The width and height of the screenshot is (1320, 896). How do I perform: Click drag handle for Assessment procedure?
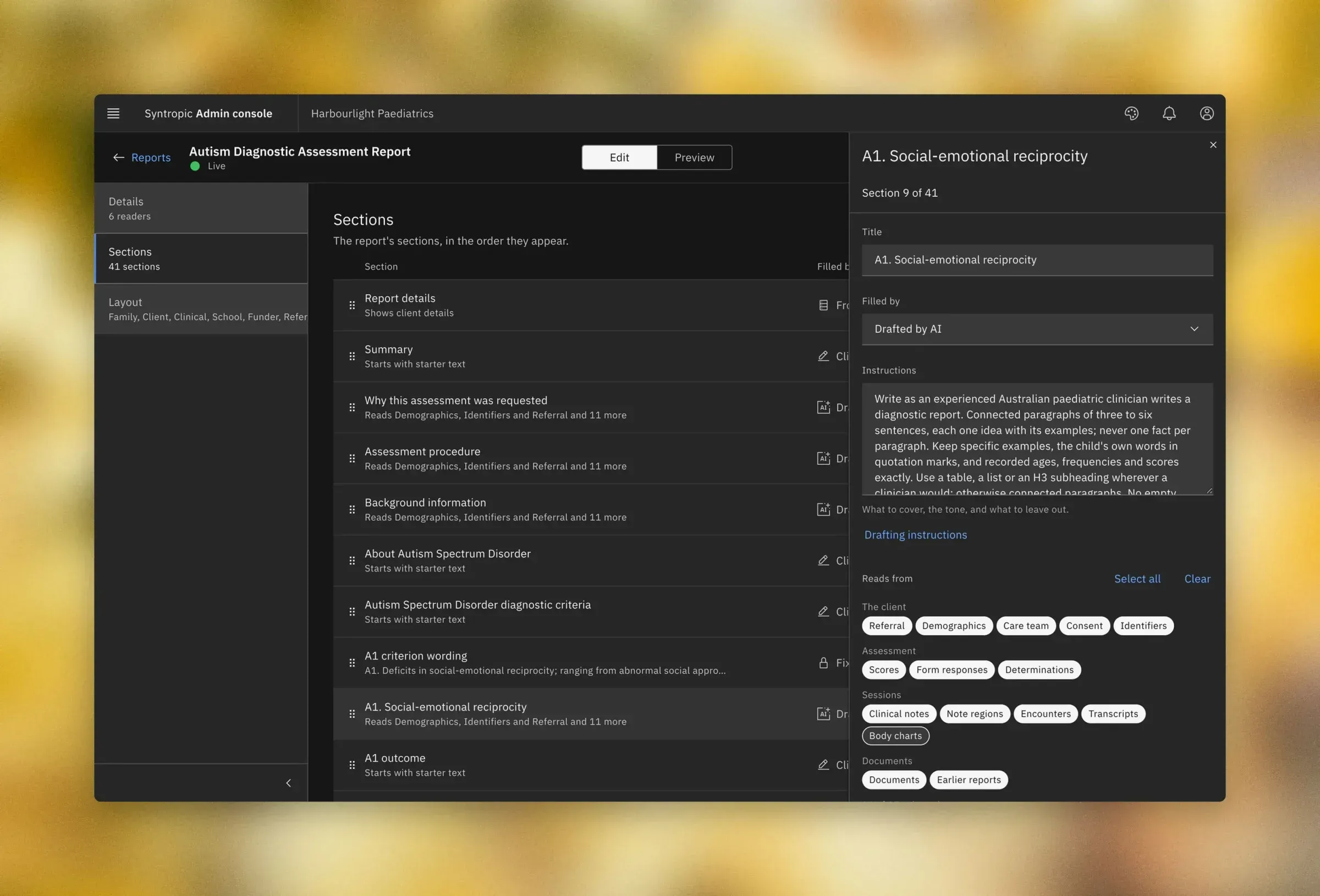(x=352, y=458)
